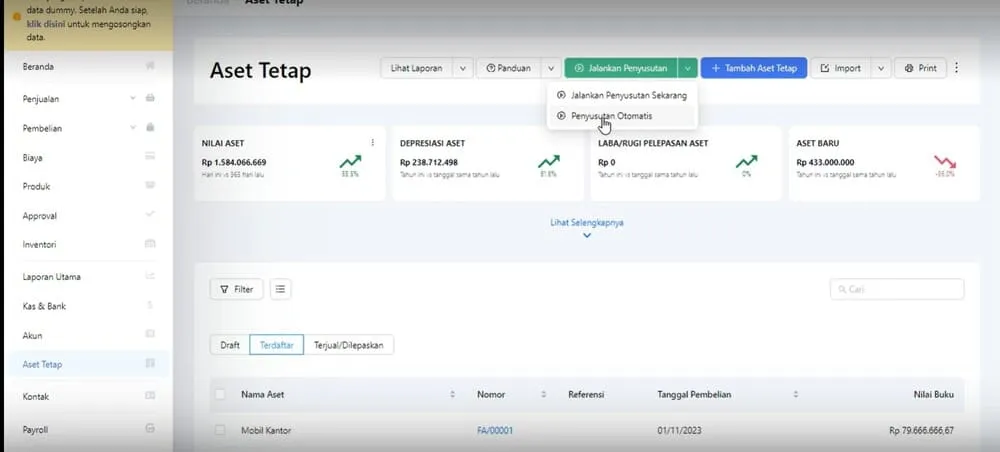Open the Lihat Laporan dropdown arrow
The height and width of the screenshot is (452, 1000).
tap(462, 68)
